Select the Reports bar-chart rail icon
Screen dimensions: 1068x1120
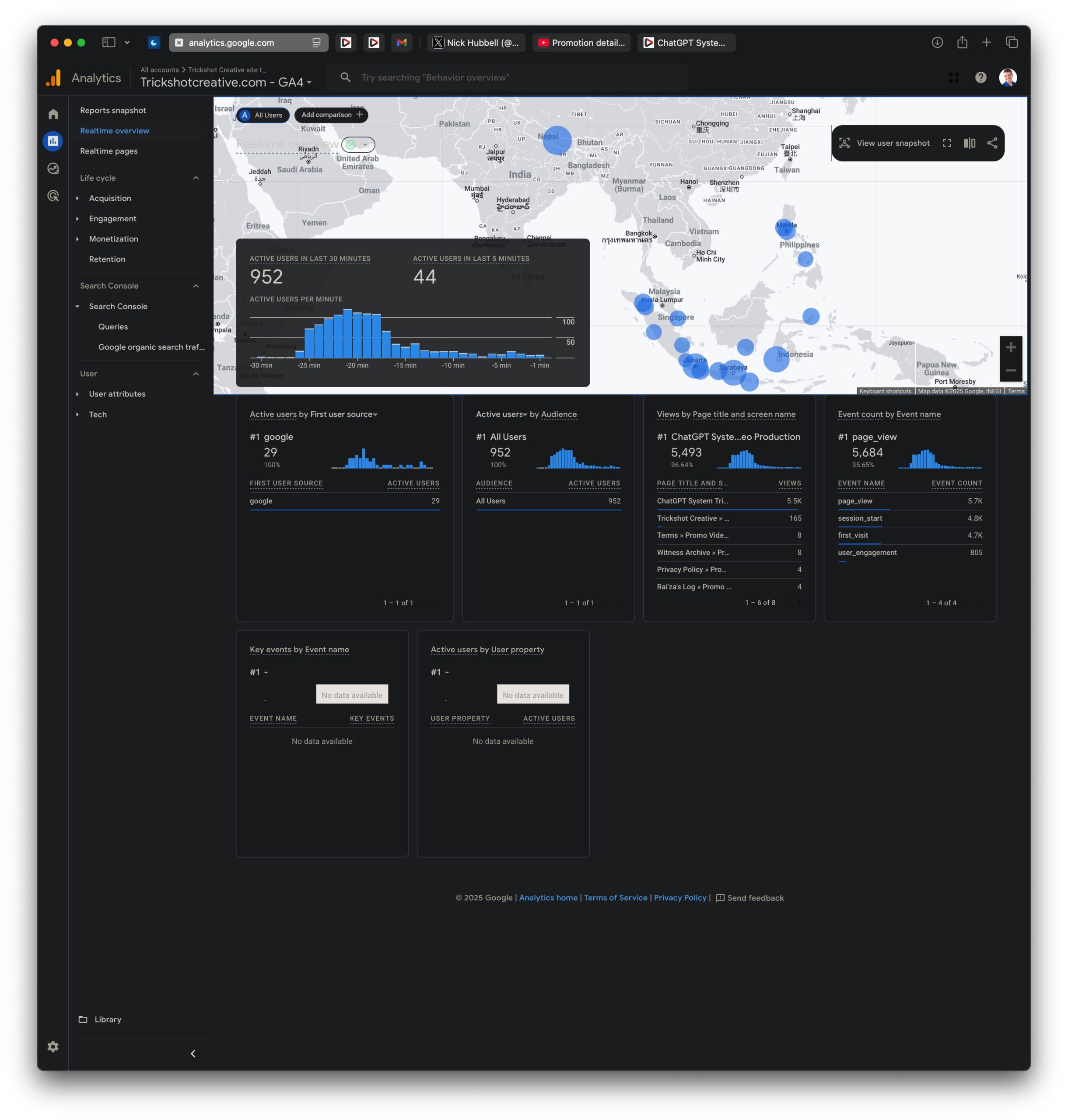53,140
